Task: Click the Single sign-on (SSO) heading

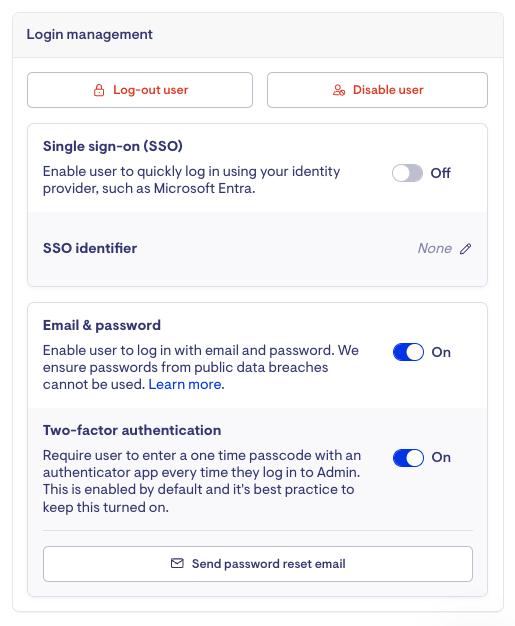Action: [x=113, y=146]
